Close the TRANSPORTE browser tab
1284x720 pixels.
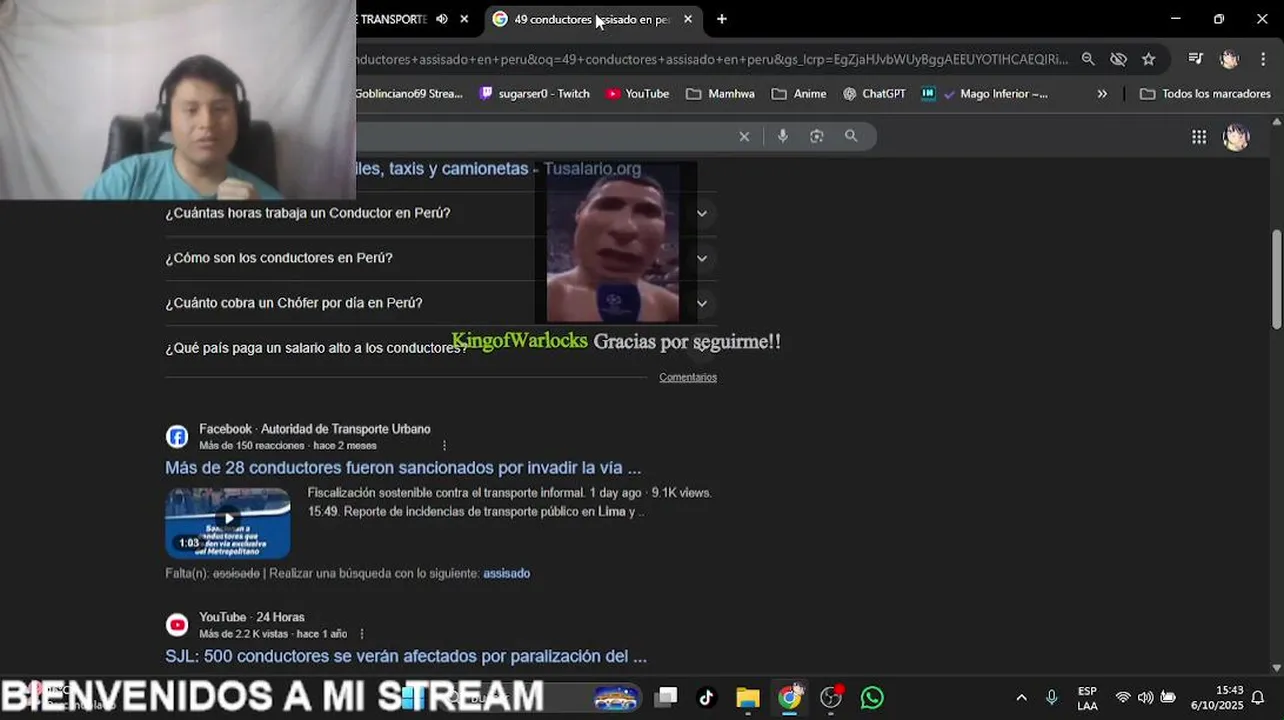(464, 19)
